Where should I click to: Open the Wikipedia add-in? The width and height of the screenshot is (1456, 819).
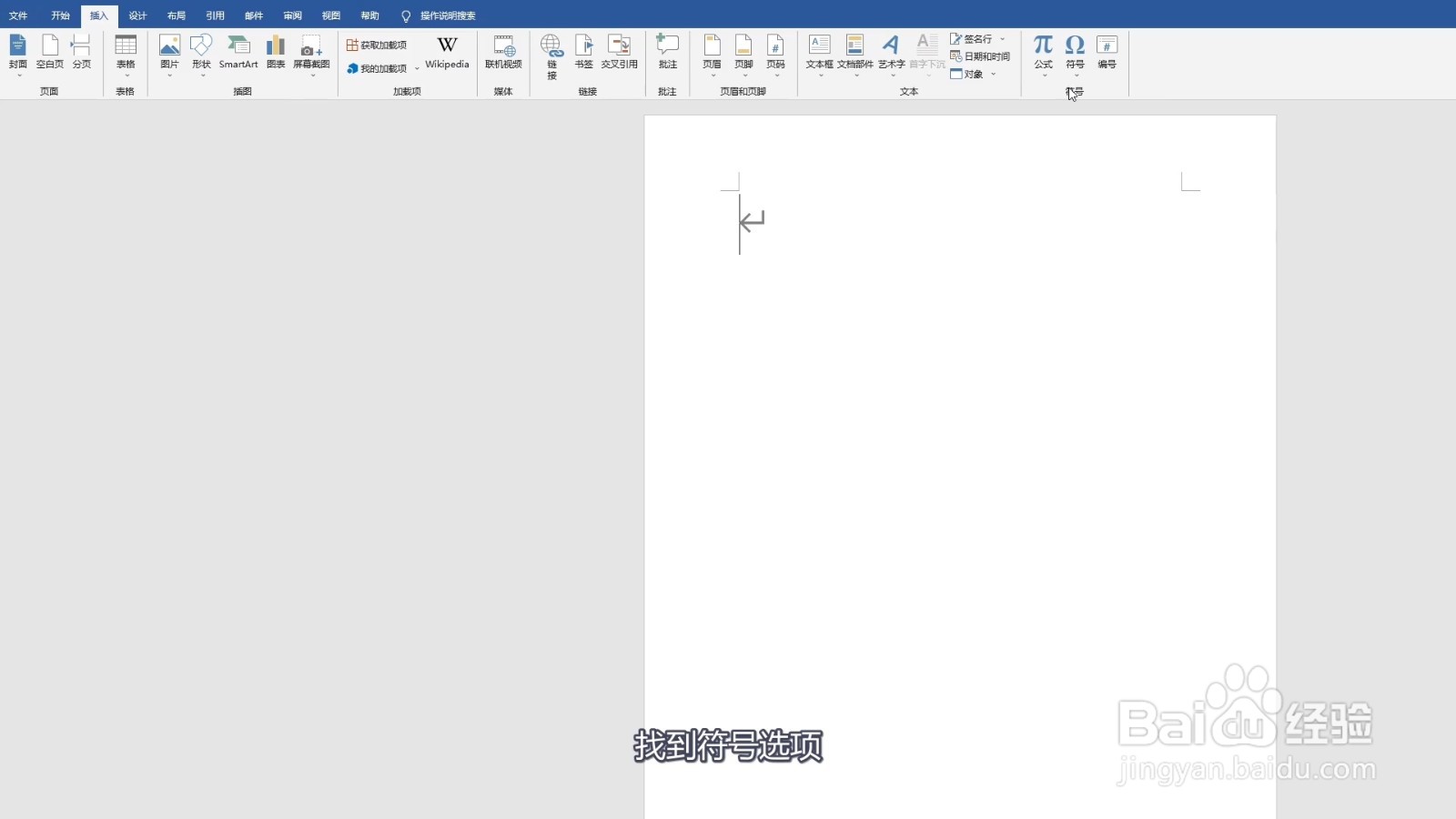[x=447, y=53]
